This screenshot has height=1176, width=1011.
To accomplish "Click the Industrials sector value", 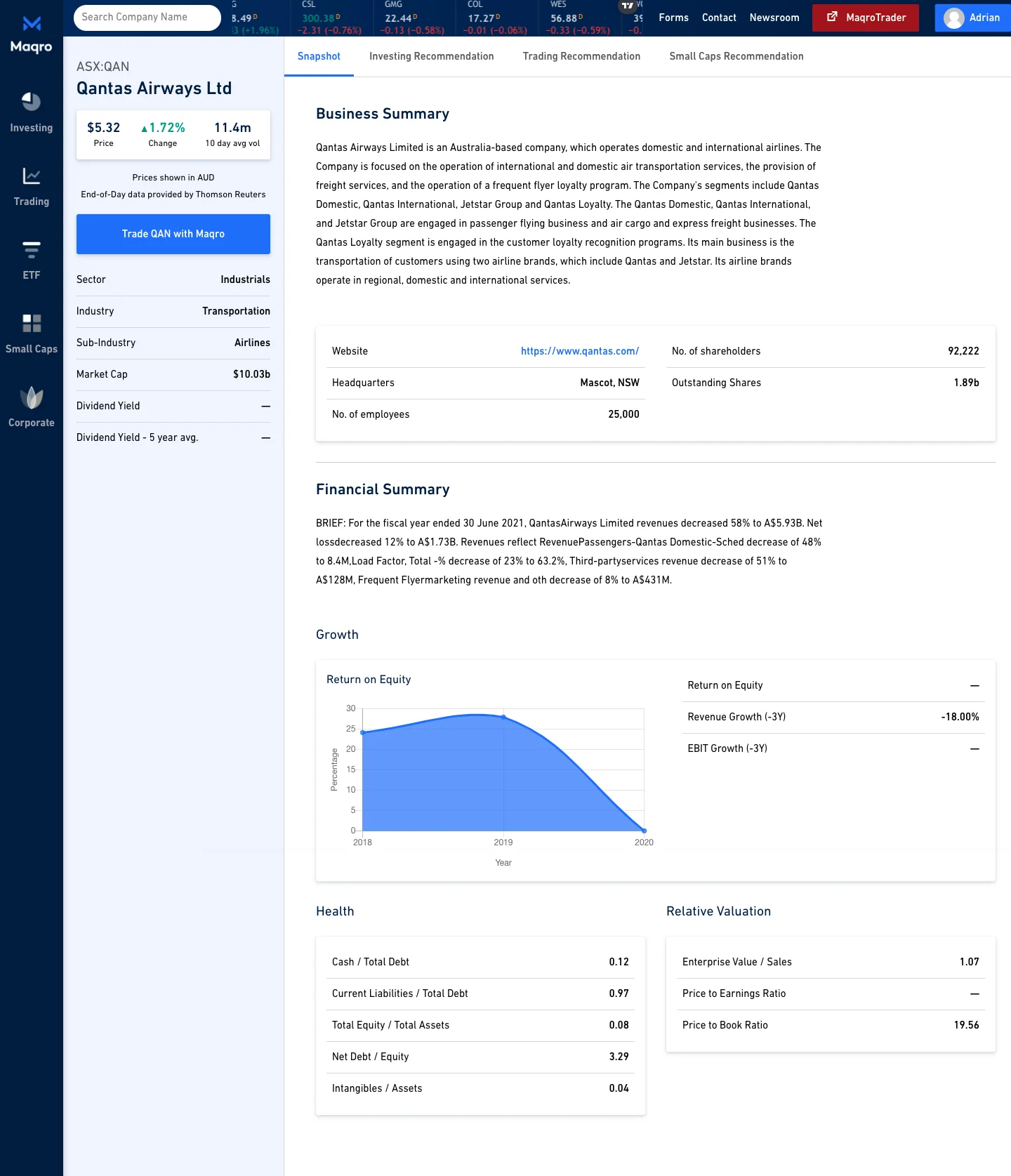I will [x=245, y=279].
